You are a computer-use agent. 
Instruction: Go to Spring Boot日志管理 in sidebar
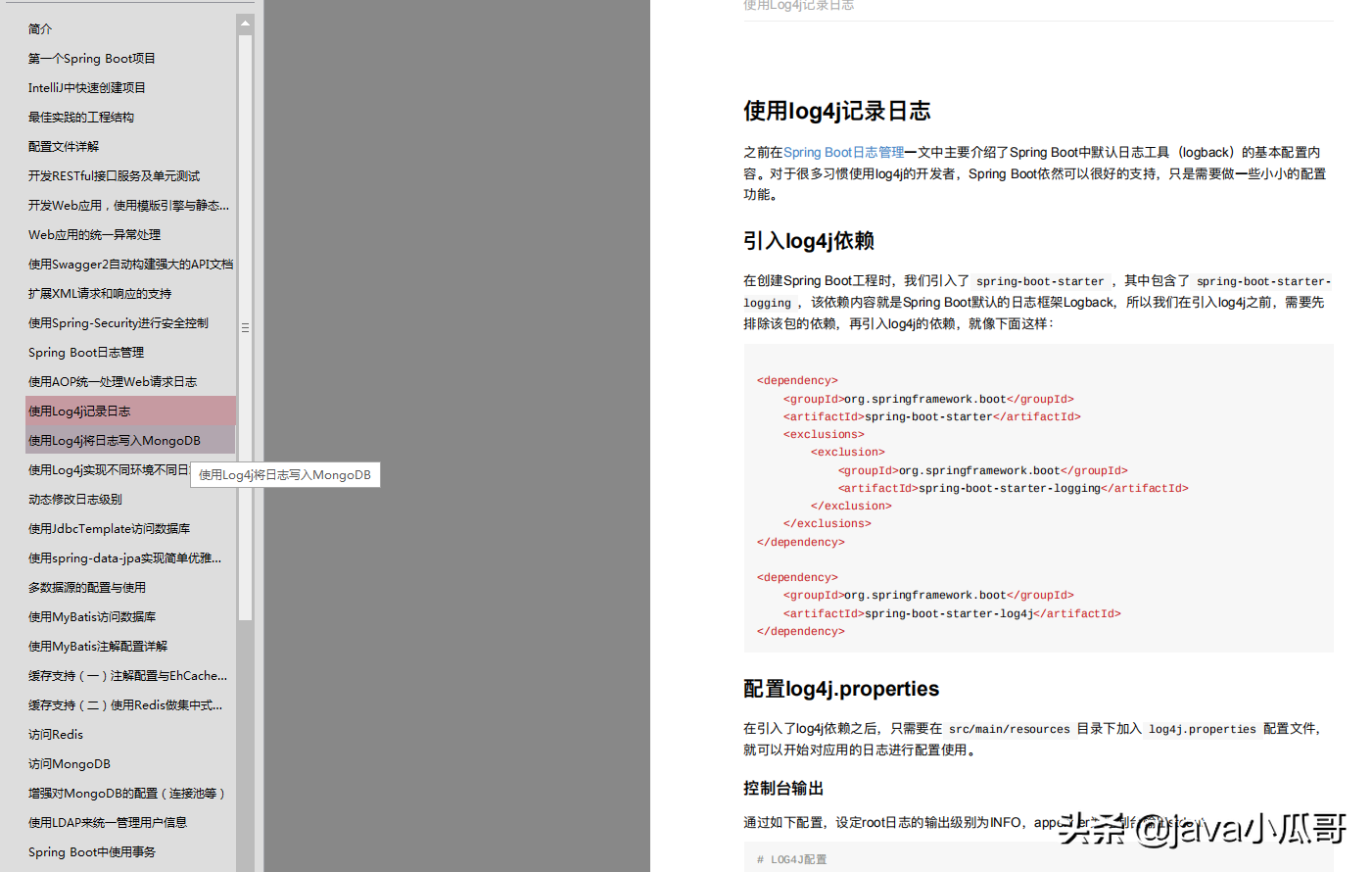[86, 353]
